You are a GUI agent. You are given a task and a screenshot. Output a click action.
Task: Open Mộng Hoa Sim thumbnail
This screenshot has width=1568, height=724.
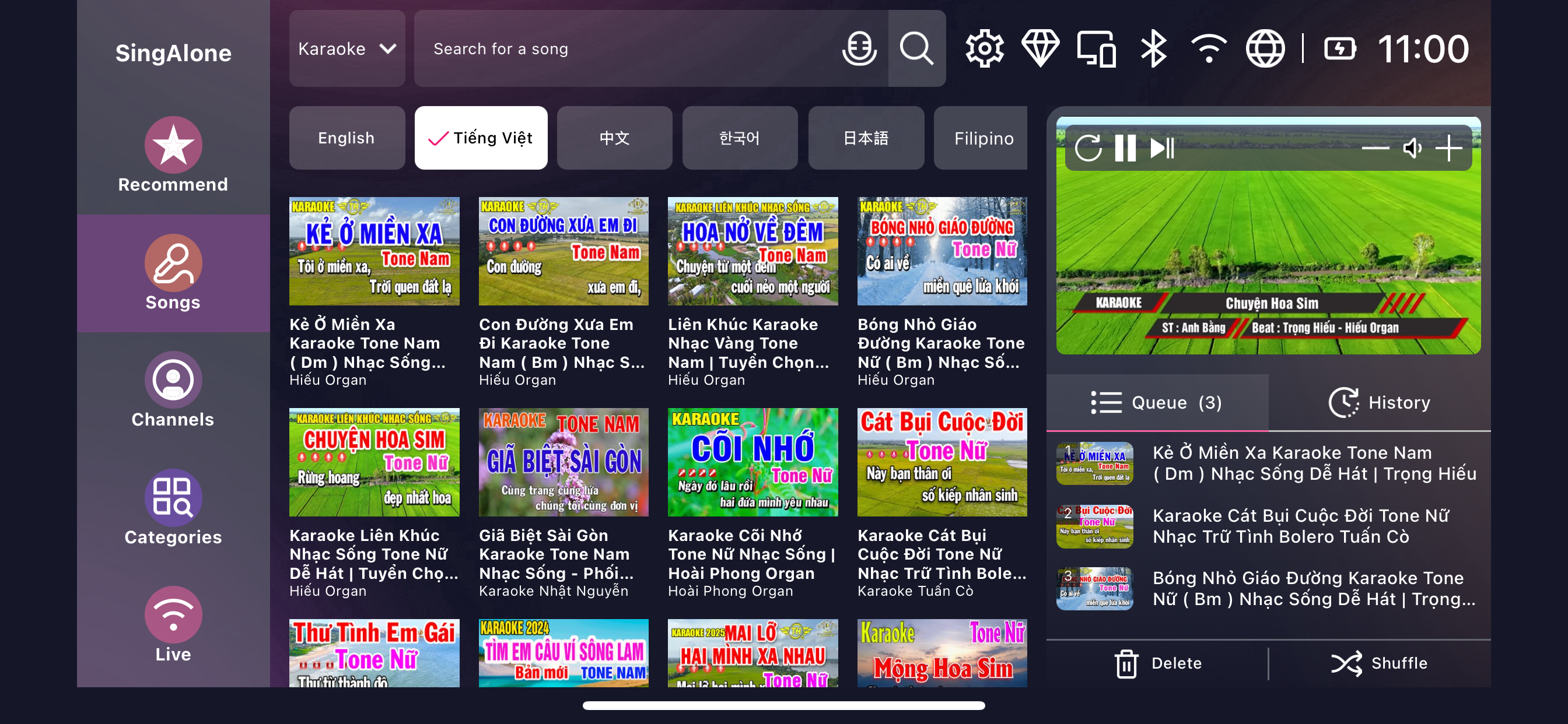[x=942, y=653]
